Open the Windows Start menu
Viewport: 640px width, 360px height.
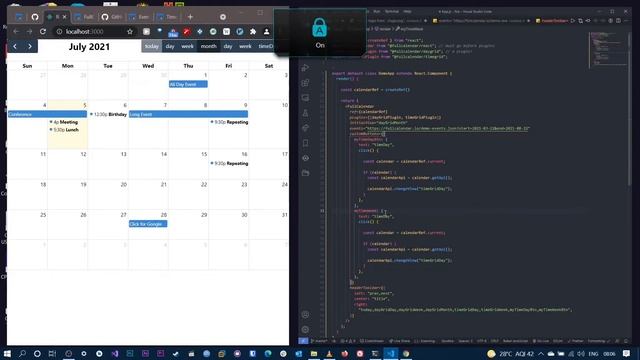click(7, 353)
